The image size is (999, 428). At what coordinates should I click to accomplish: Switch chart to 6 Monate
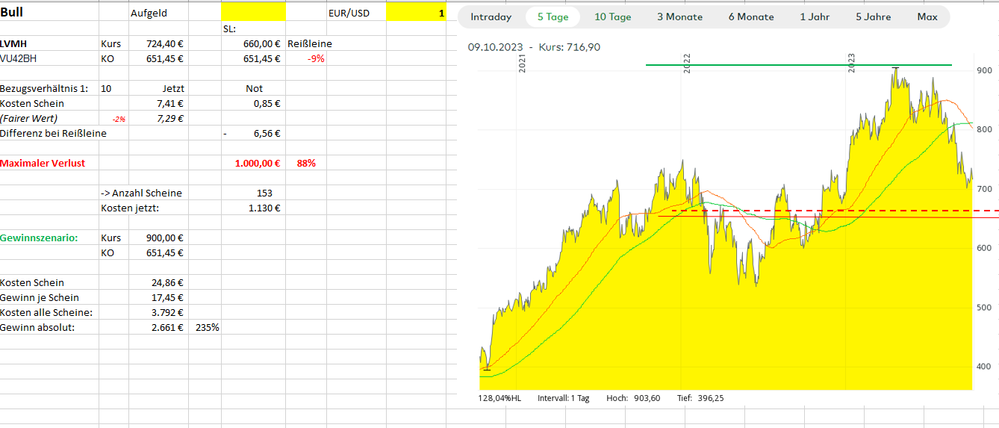[750, 17]
